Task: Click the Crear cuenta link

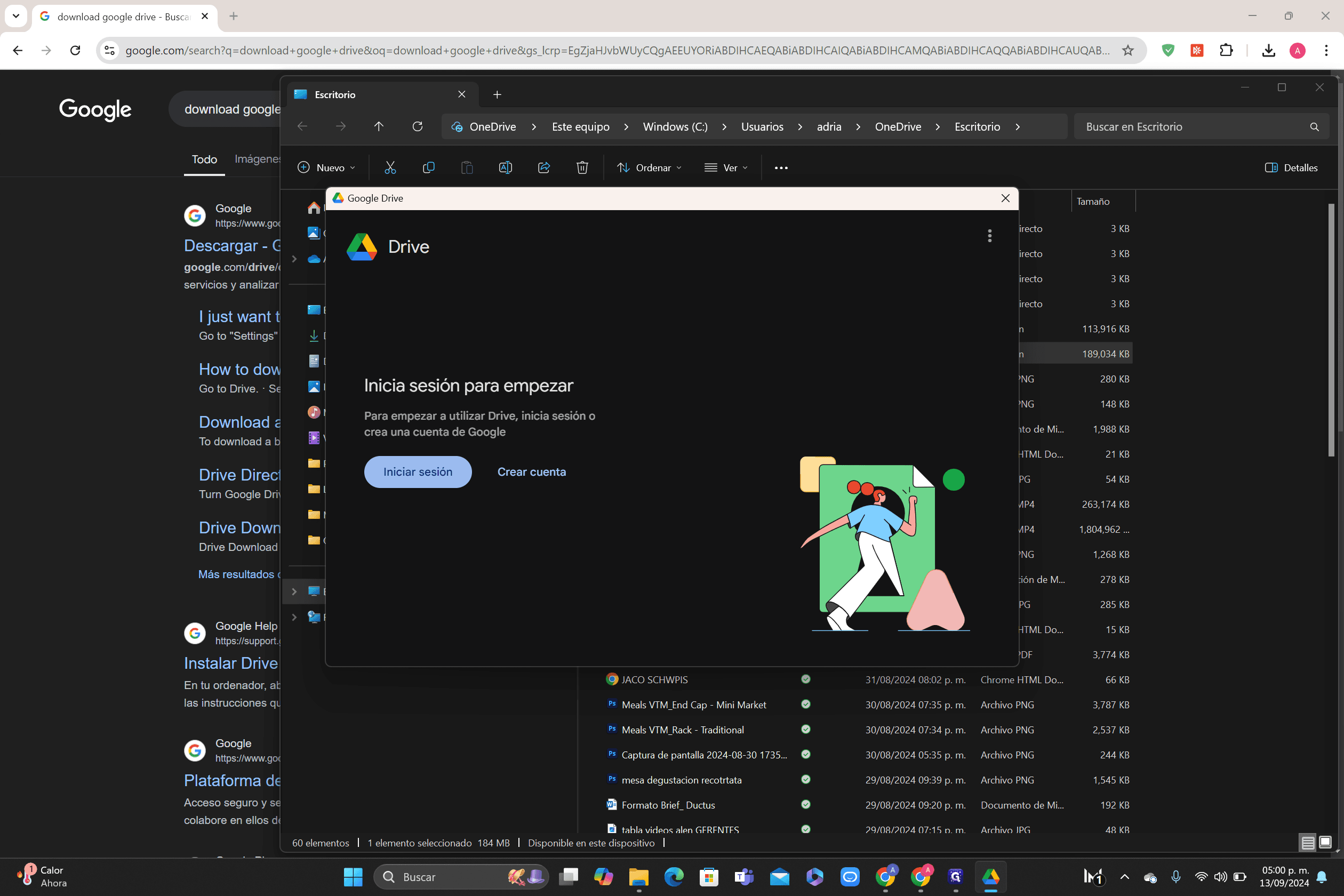Action: (531, 472)
